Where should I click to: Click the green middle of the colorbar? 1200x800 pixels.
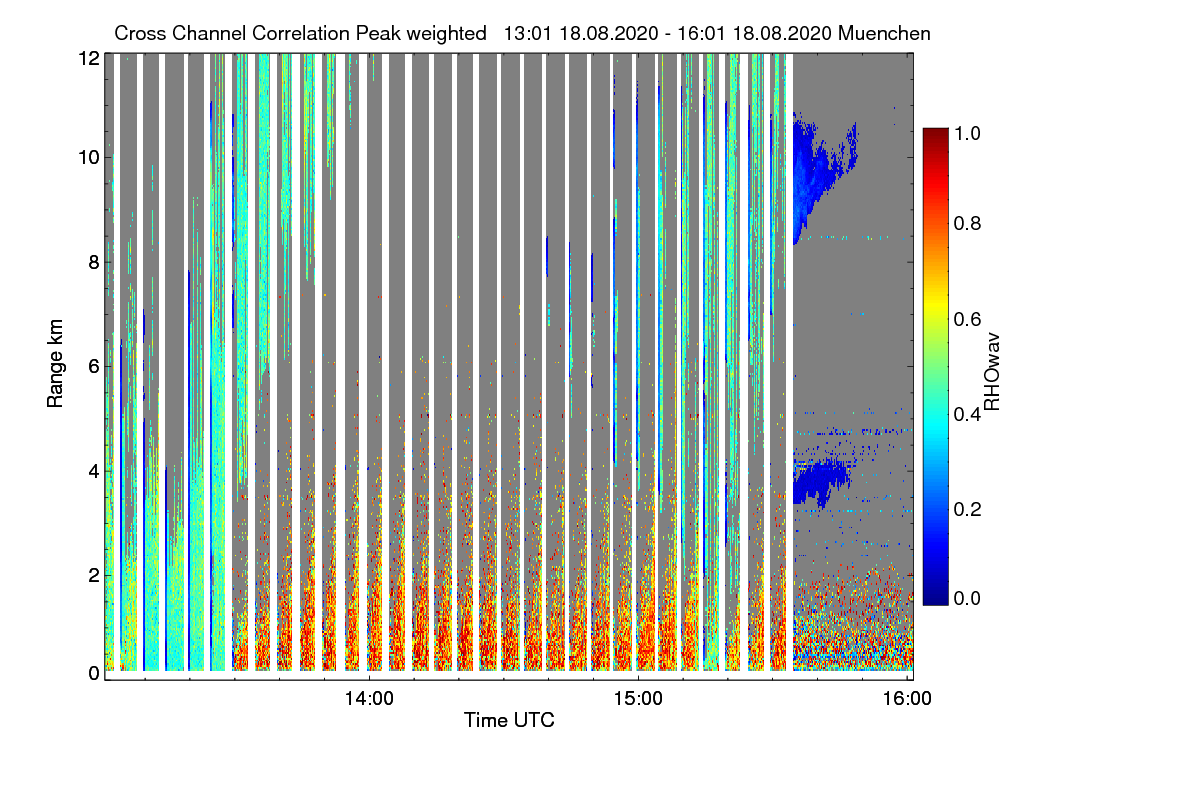tap(934, 366)
